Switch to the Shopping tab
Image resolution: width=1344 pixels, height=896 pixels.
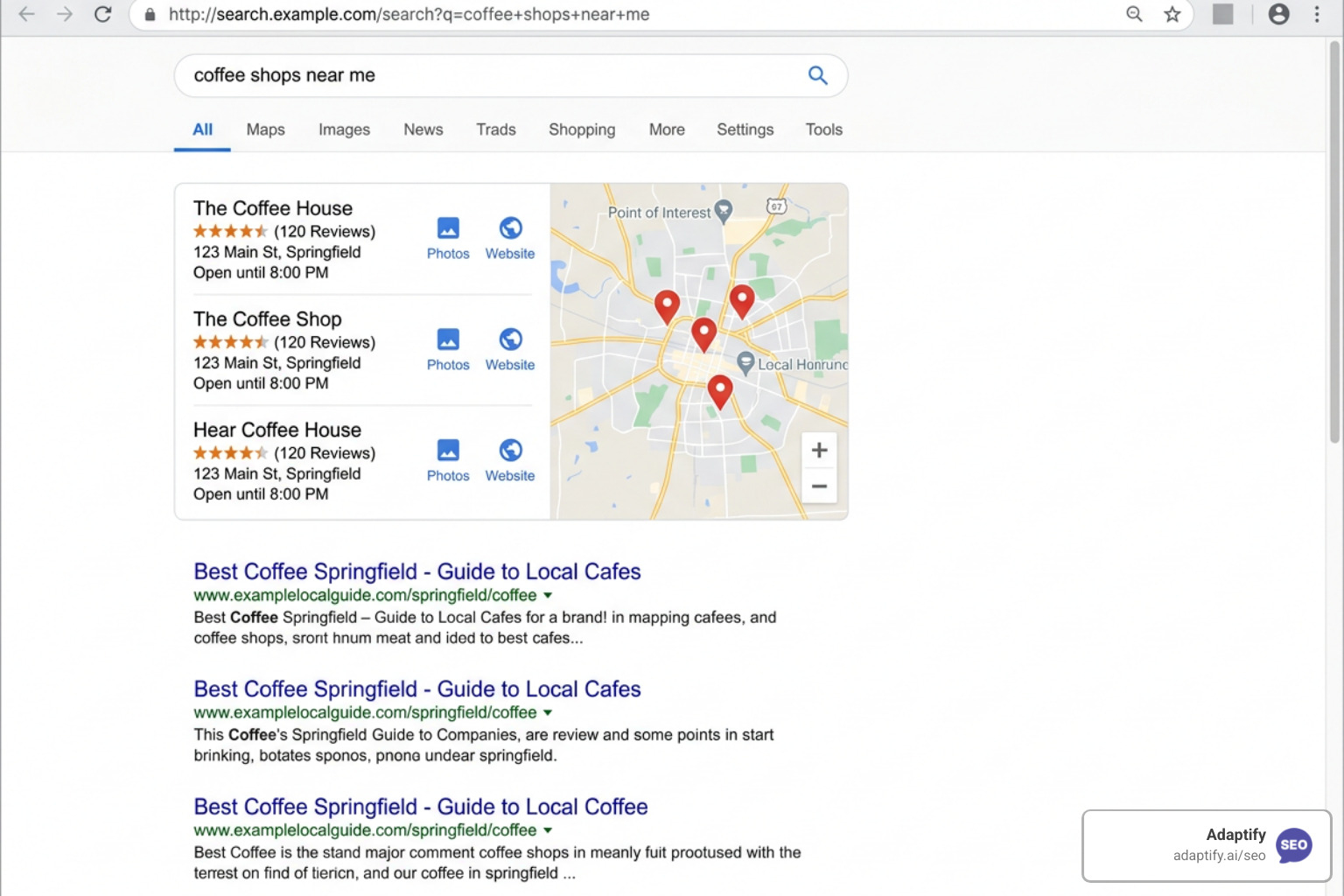(582, 129)
